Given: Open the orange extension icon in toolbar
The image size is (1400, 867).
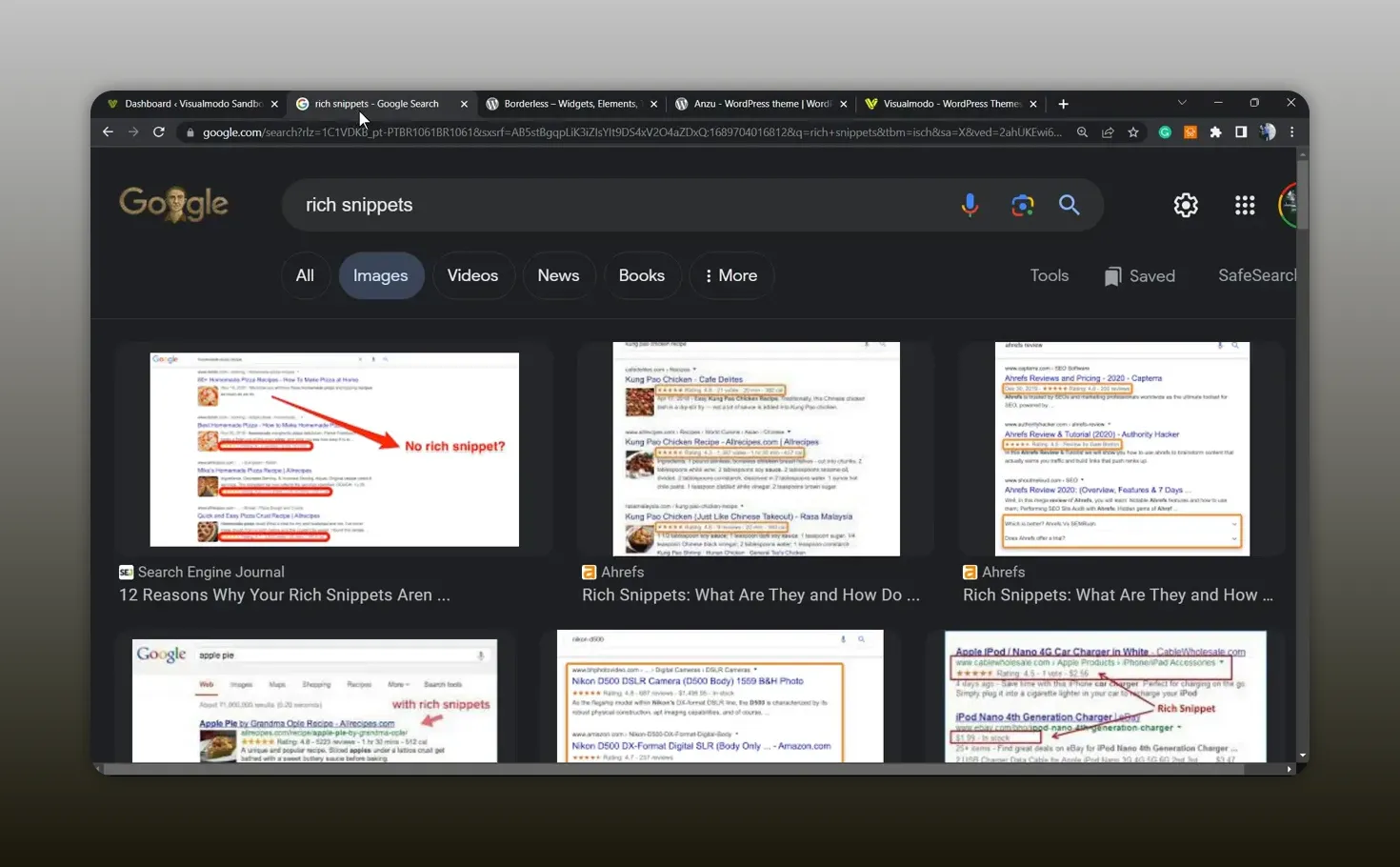Looking at the screenshot, I should (x=1190, y=132).
